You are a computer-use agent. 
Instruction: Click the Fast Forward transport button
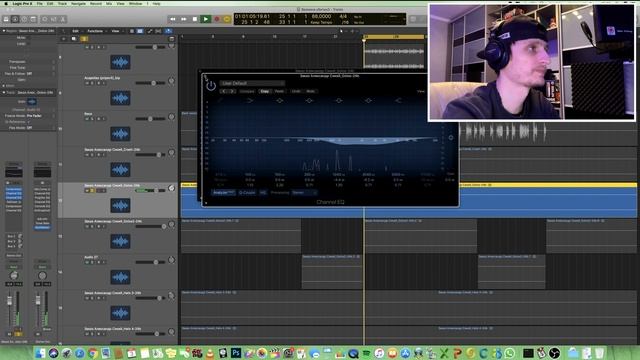(184, 19)
